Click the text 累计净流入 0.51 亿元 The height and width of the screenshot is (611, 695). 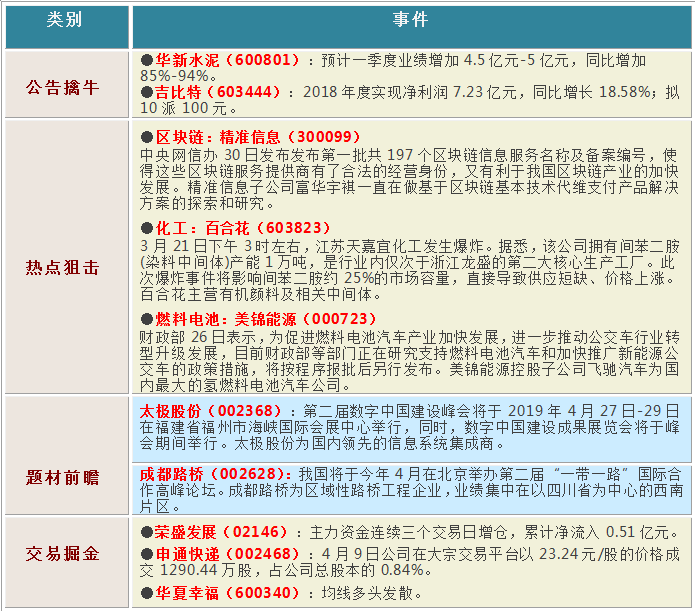pos(597,532)
